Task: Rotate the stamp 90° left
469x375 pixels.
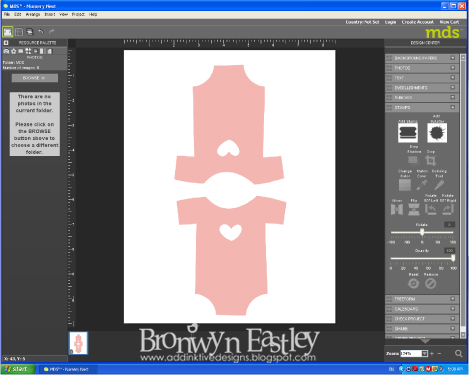Action: (431, 209)
